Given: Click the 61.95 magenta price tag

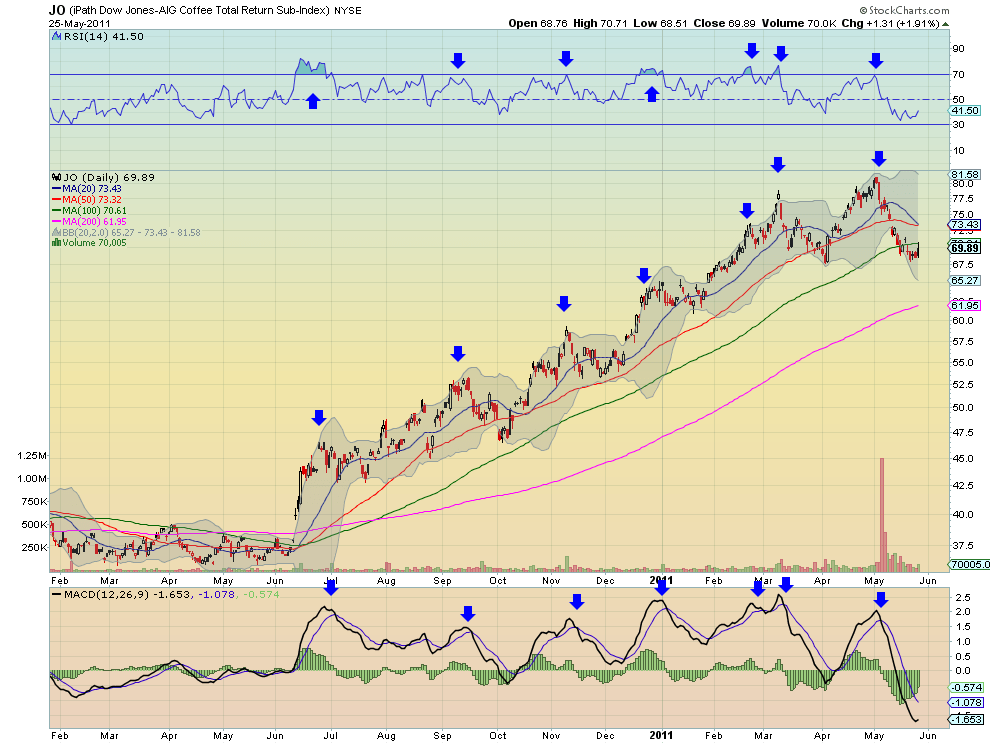Looking at the screenshot, I should 965,306.
